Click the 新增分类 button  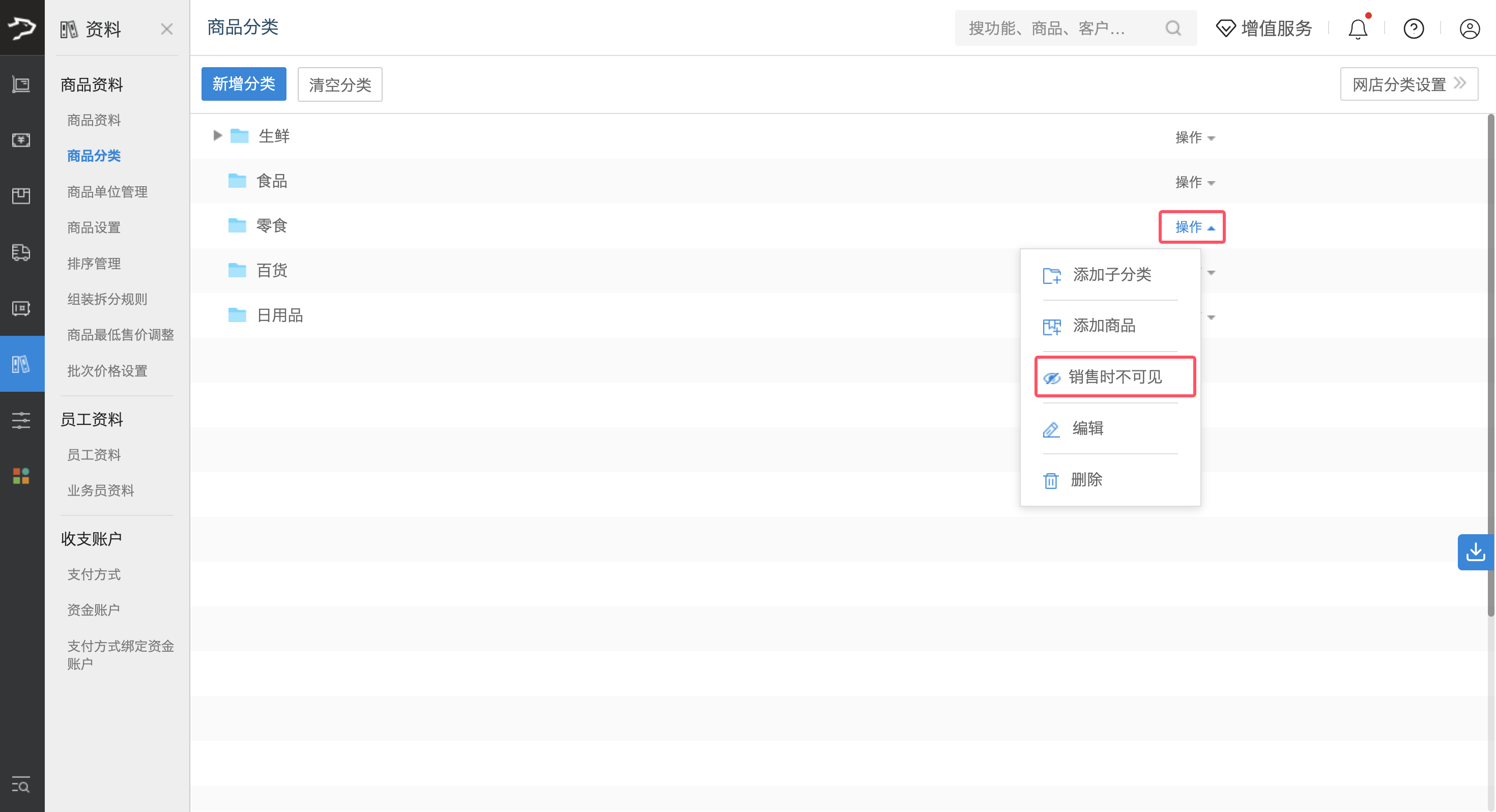(x=243, y=84)
